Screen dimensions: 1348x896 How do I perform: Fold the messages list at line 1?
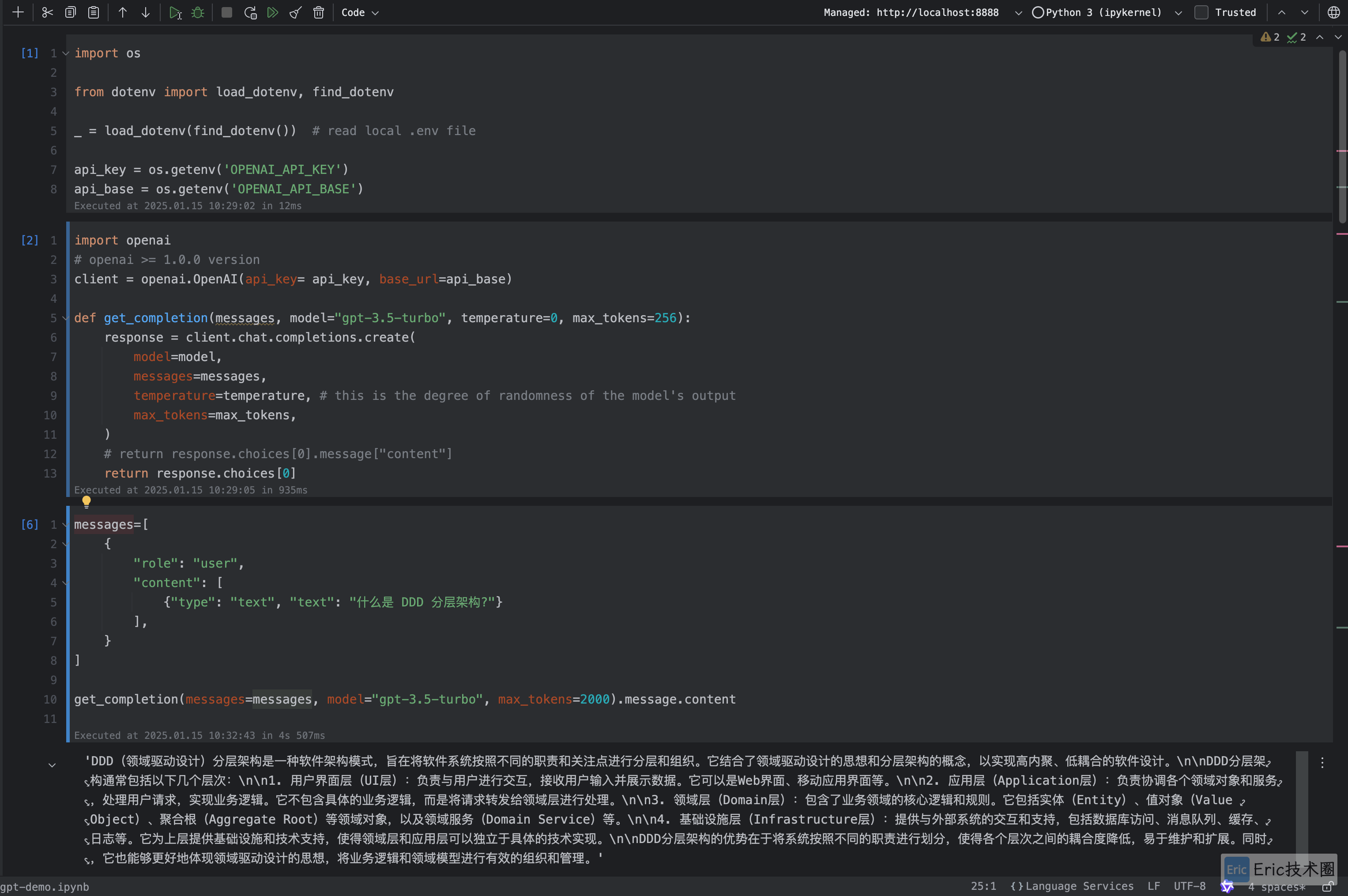[65, 524]
